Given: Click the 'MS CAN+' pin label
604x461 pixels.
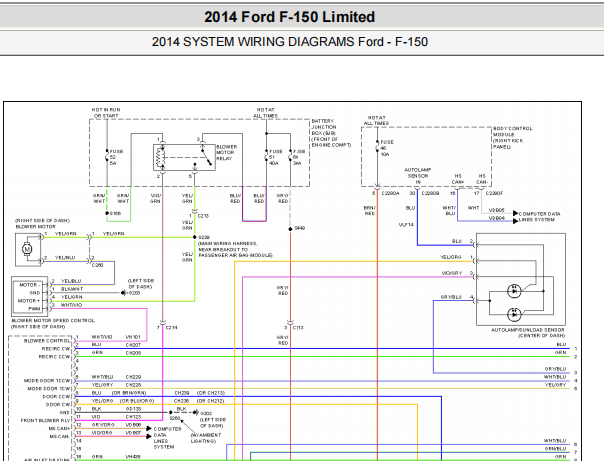Looking at the screenshot, I should 59,428.
